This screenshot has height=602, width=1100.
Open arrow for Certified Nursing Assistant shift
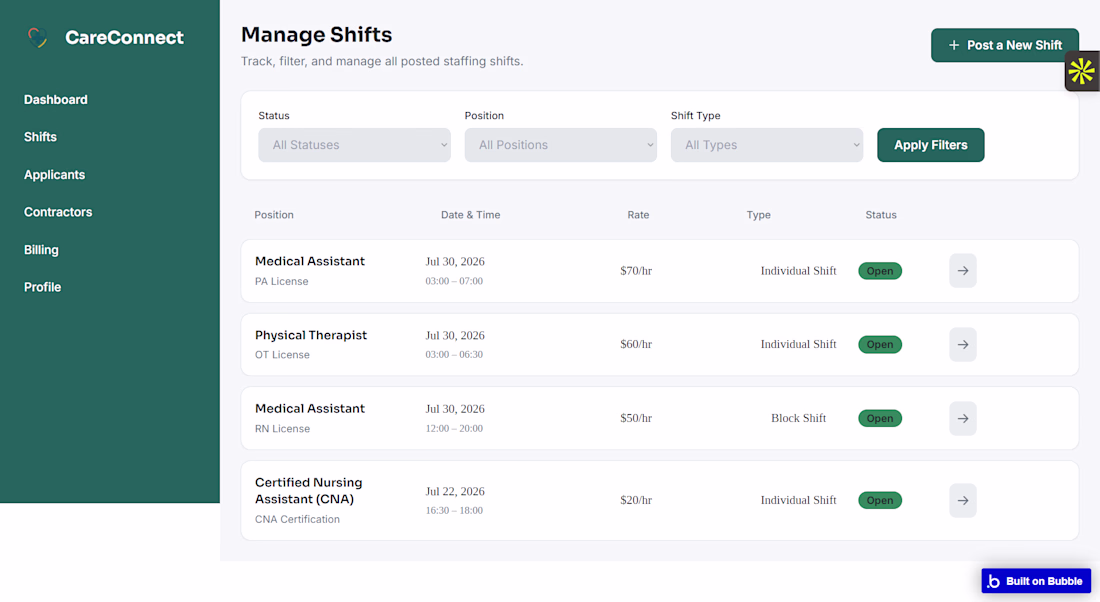point(962,500)
